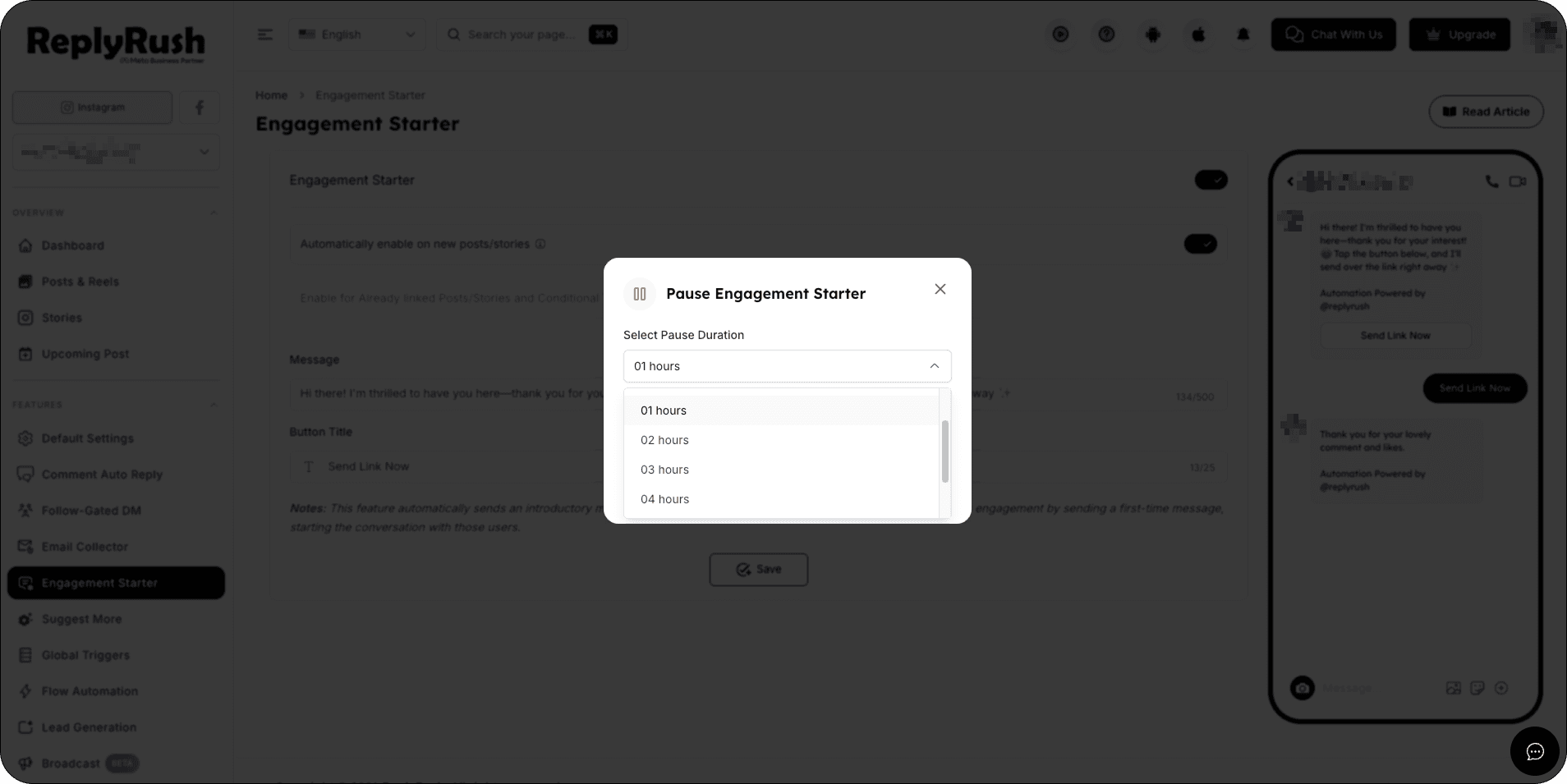Open Follow-Gated DM
Screen dimensions: 1567x784
116,511
